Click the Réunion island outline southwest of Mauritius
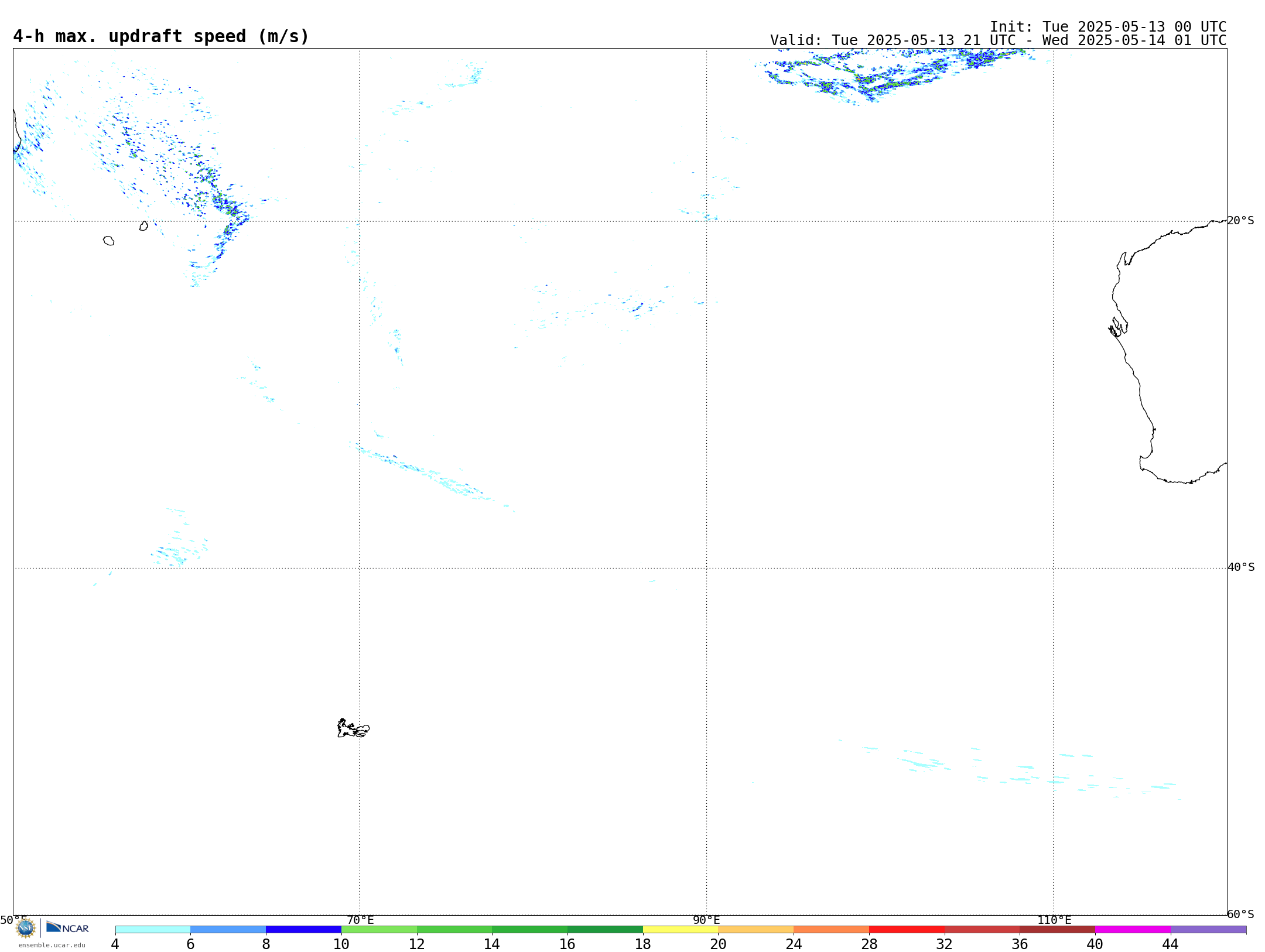Viewport: 1265px width, 952px height. point(108,241)
